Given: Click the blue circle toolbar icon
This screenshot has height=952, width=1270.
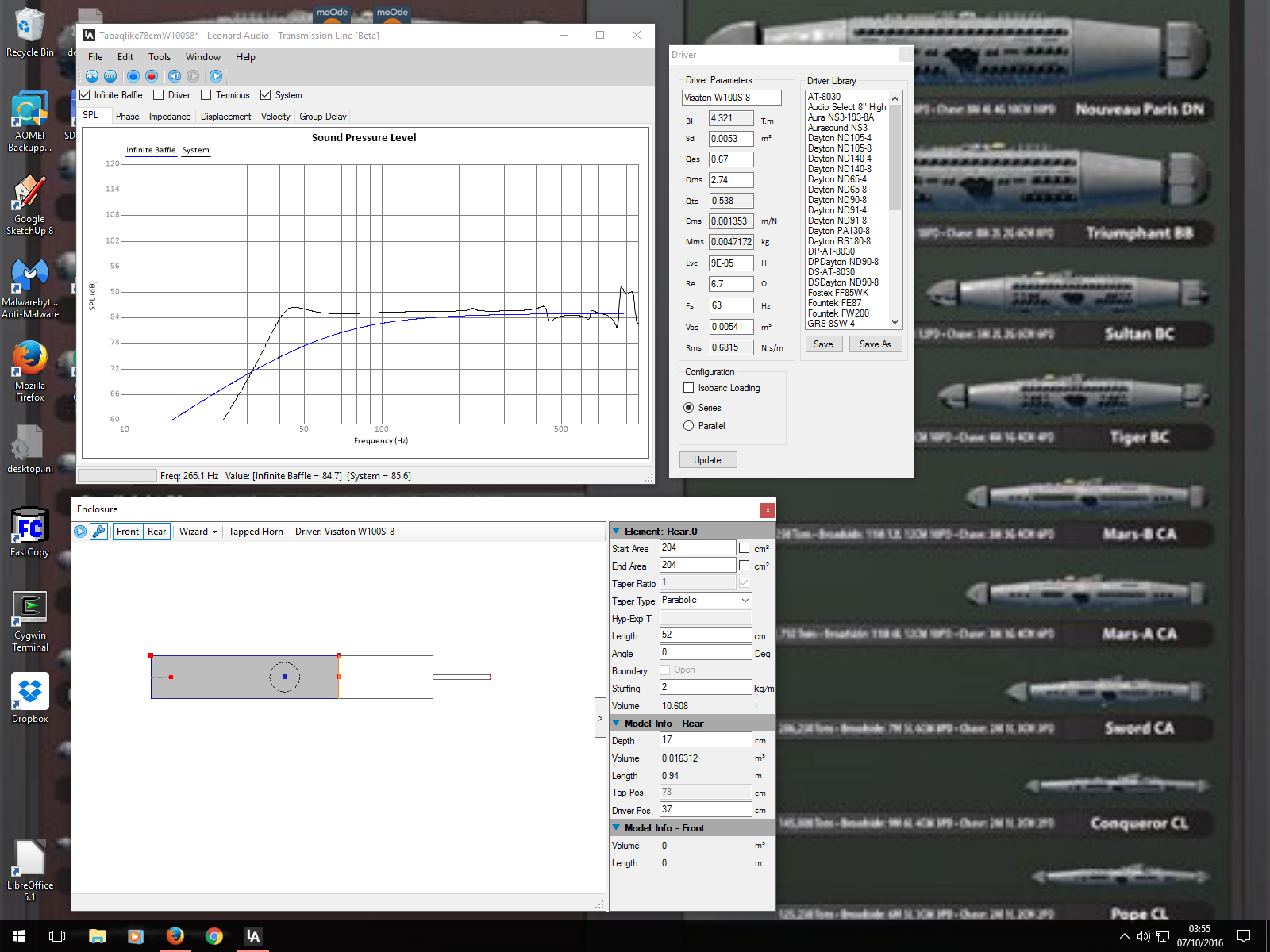Looking at the screenshot, I should click(133, 76).
